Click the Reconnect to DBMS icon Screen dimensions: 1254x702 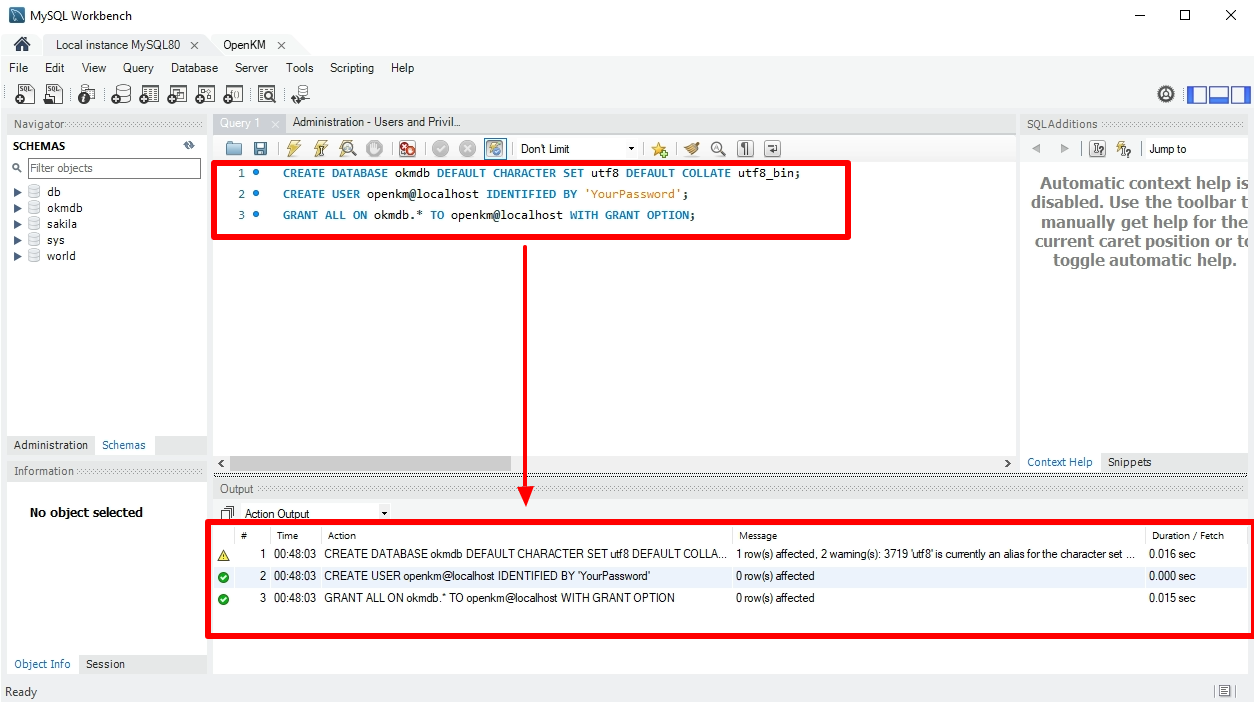click(x=300, y=94)
